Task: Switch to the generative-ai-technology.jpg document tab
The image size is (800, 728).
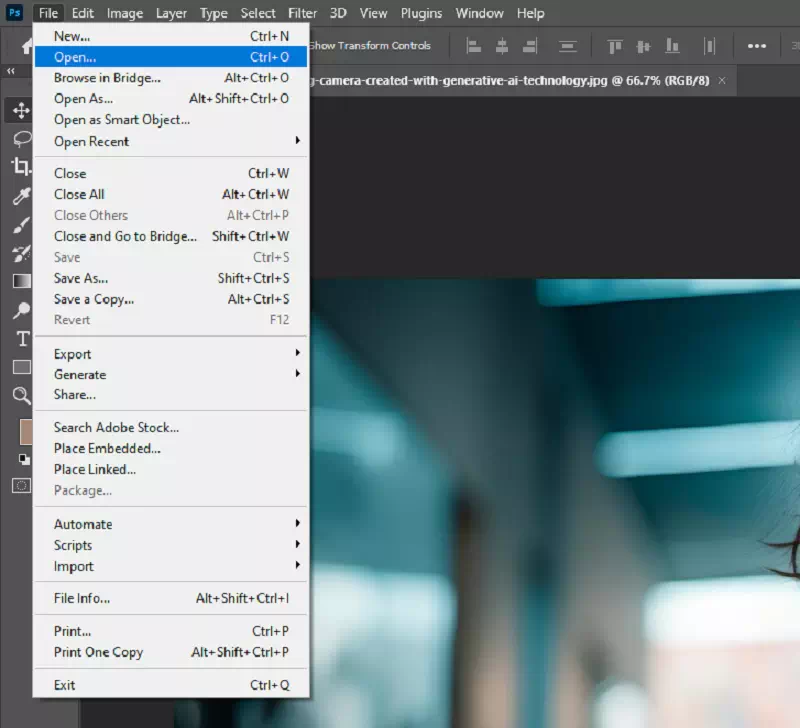Action: pyautogui.click(x=510, y=81)
